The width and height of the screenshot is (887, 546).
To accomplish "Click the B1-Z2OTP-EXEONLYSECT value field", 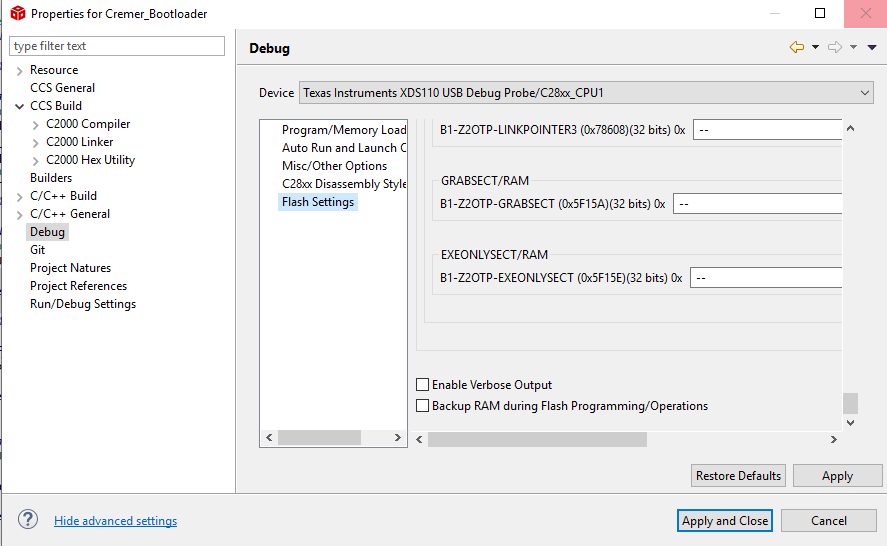I will 766,278.
